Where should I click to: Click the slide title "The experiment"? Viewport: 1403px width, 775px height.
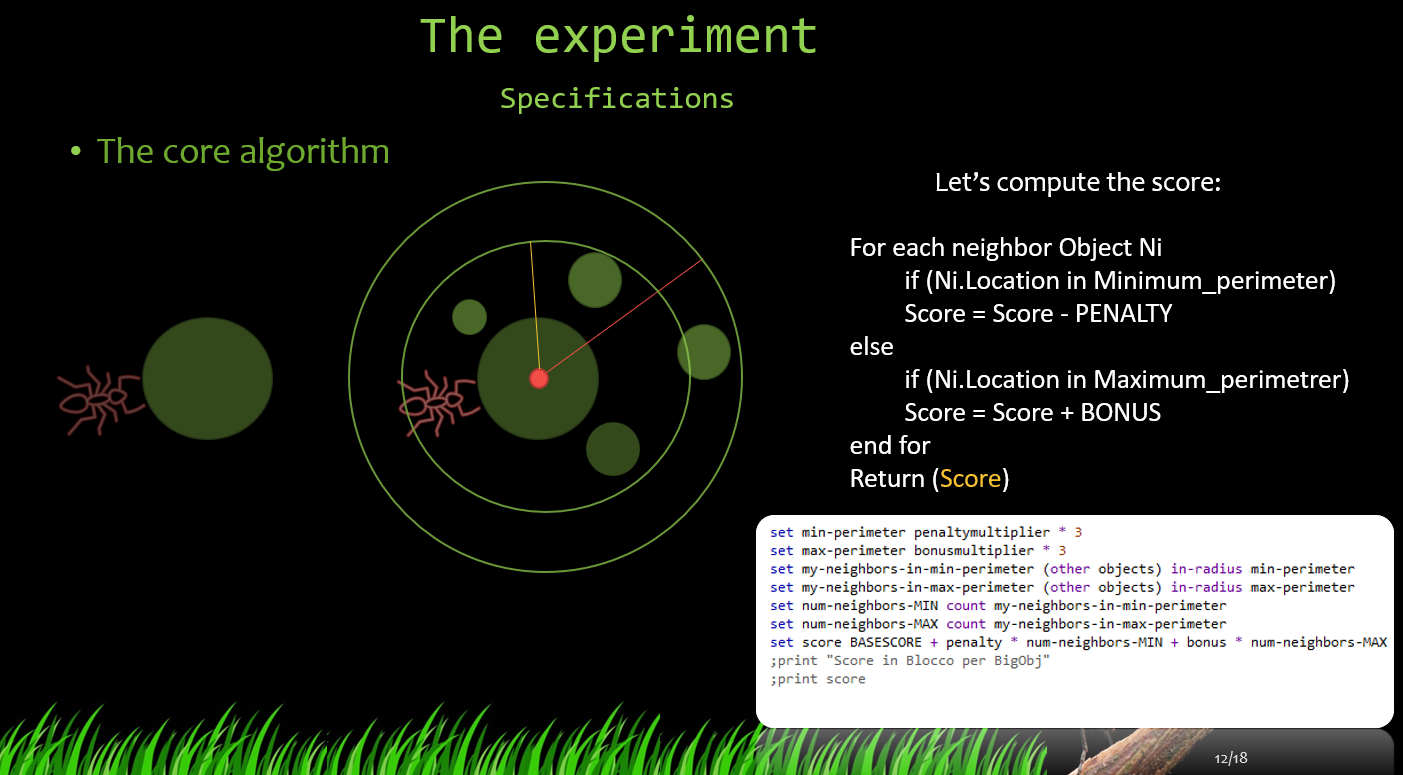coord(618,37)
